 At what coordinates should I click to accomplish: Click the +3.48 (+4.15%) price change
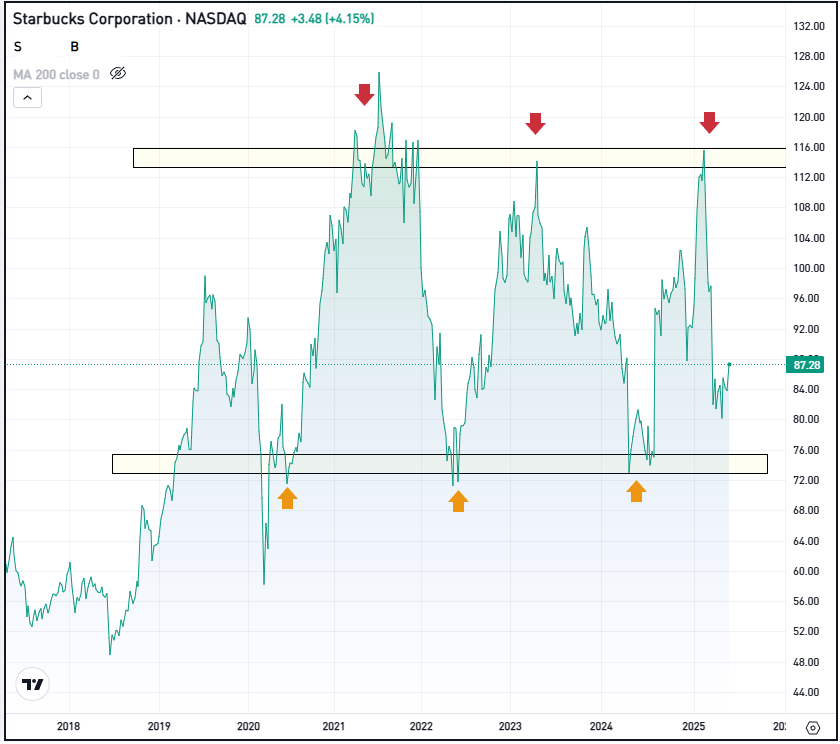(332, 19)
